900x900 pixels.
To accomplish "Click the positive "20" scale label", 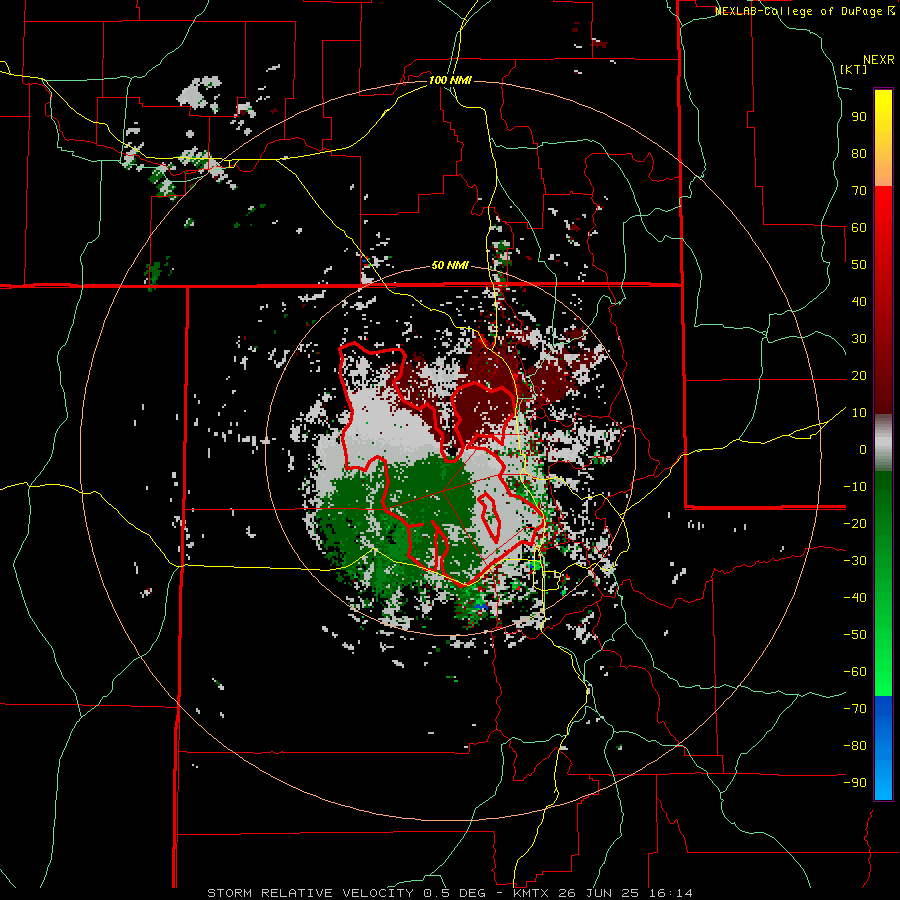I will click(x=859, y=375).
